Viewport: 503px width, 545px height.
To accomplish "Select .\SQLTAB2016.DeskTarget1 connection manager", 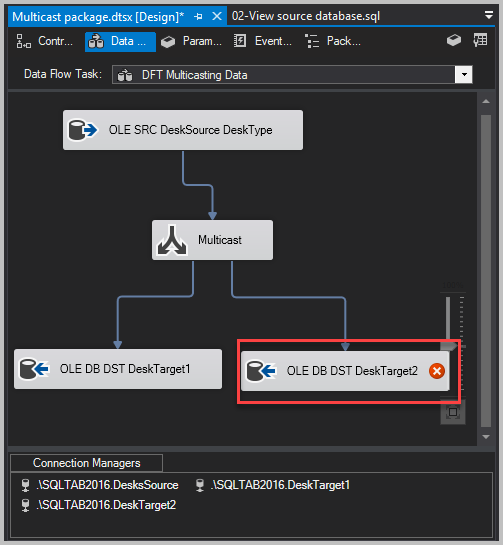I will (273, 485).
